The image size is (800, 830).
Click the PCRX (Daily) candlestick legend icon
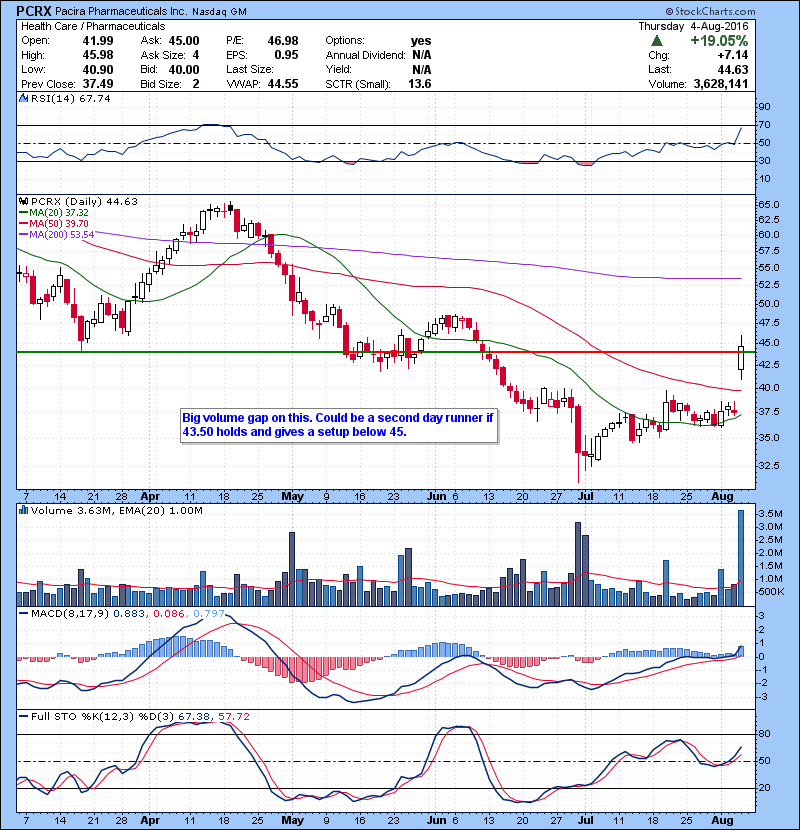23,201
